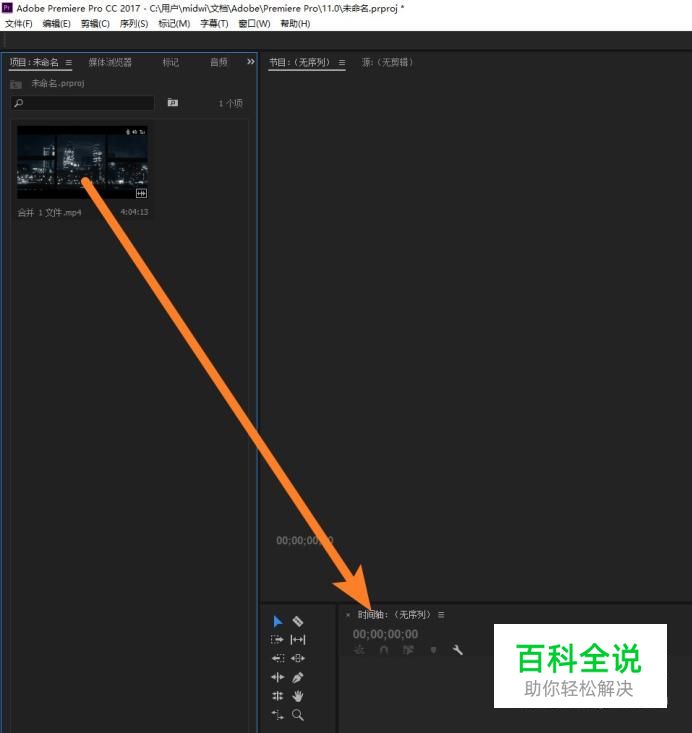This screenshot has width=692, height=733.
Task: Select the 项目:未命名 tab
Action: [34, 62]
